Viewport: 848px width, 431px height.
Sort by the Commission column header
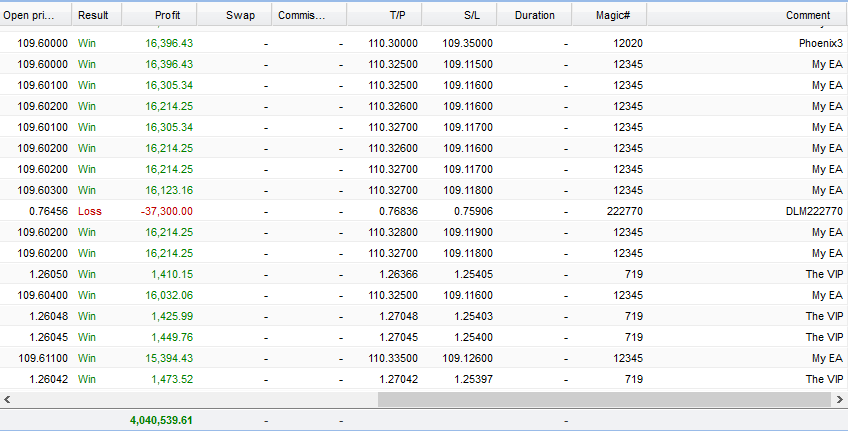[309, 15]
